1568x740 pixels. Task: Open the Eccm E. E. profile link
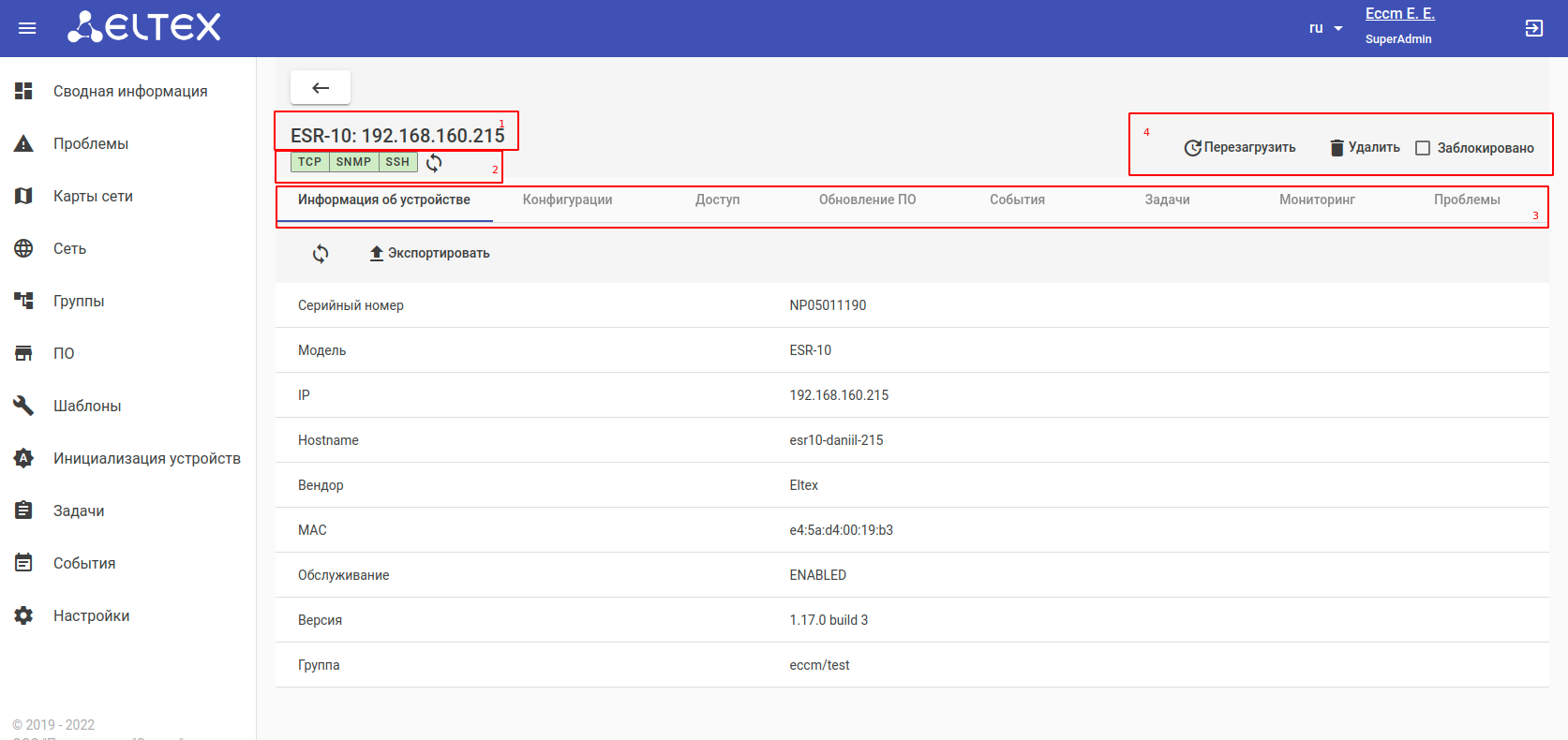(x=1399, y=14)
